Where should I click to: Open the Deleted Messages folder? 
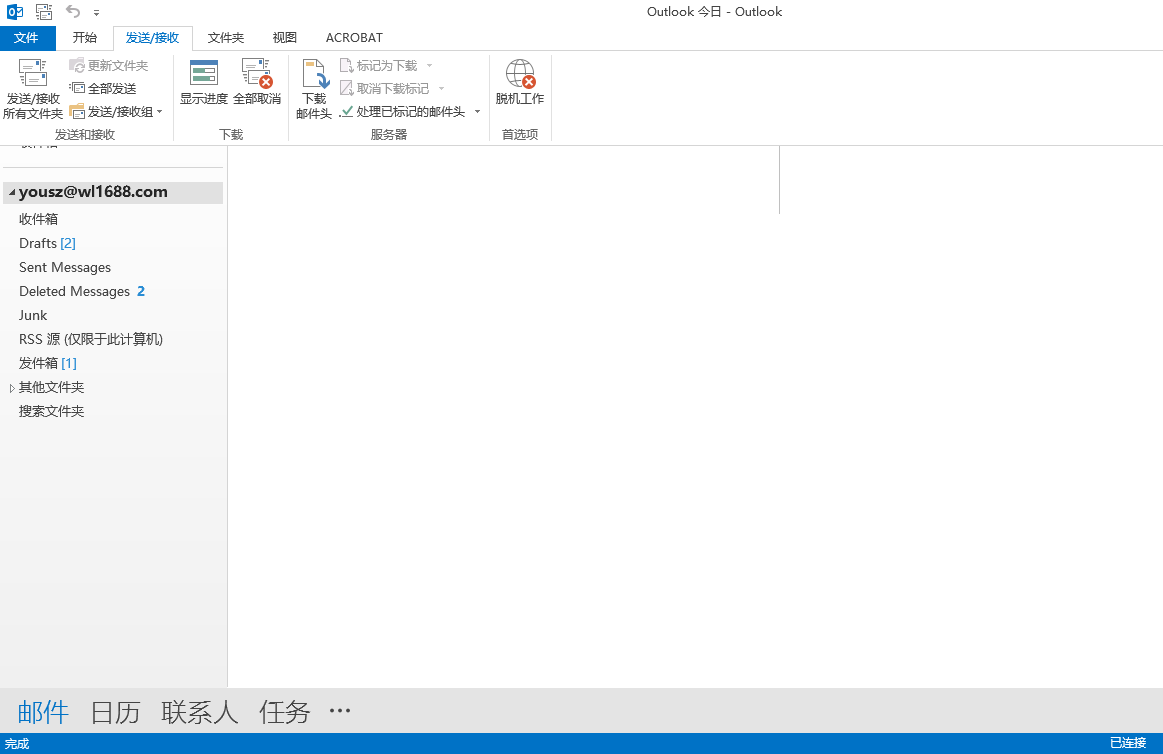(x=82, y=291)
